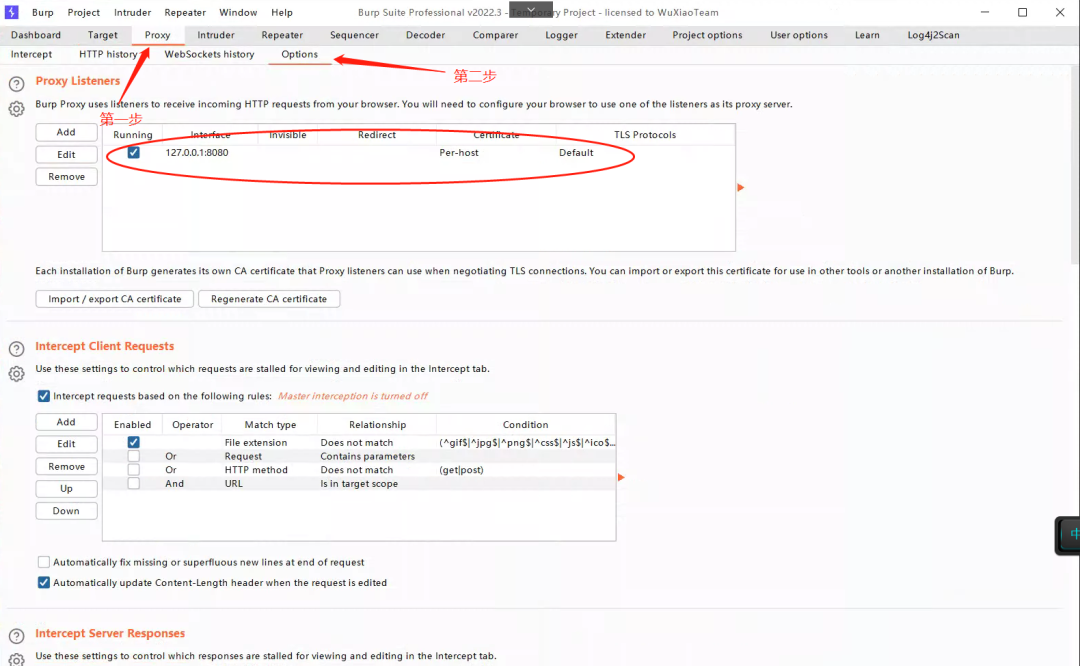Move the intercept rule Up
The height and width of the screenshot is (666, 1080).
tap(66, 489)
